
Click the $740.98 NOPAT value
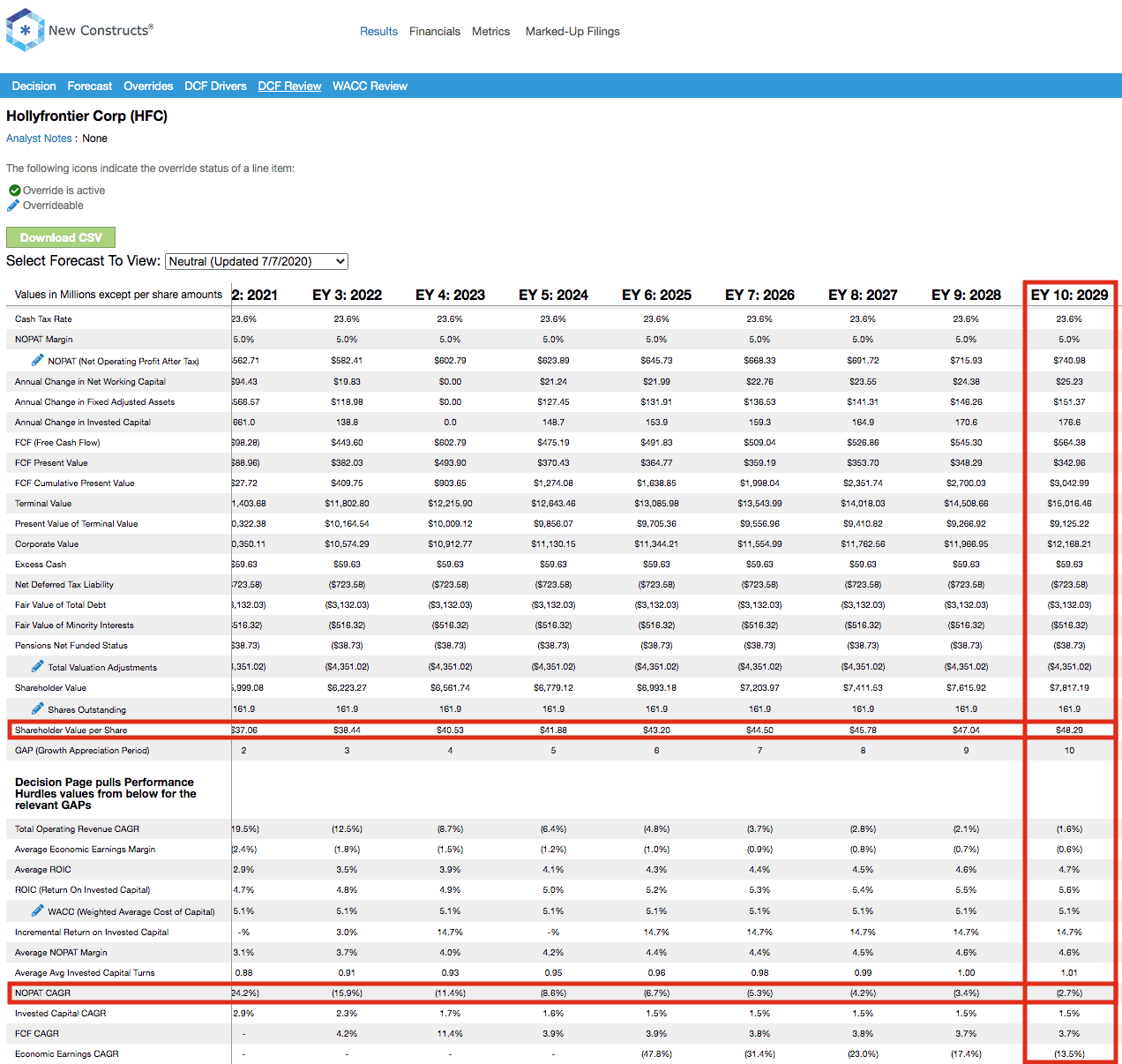pos(1069,361)
